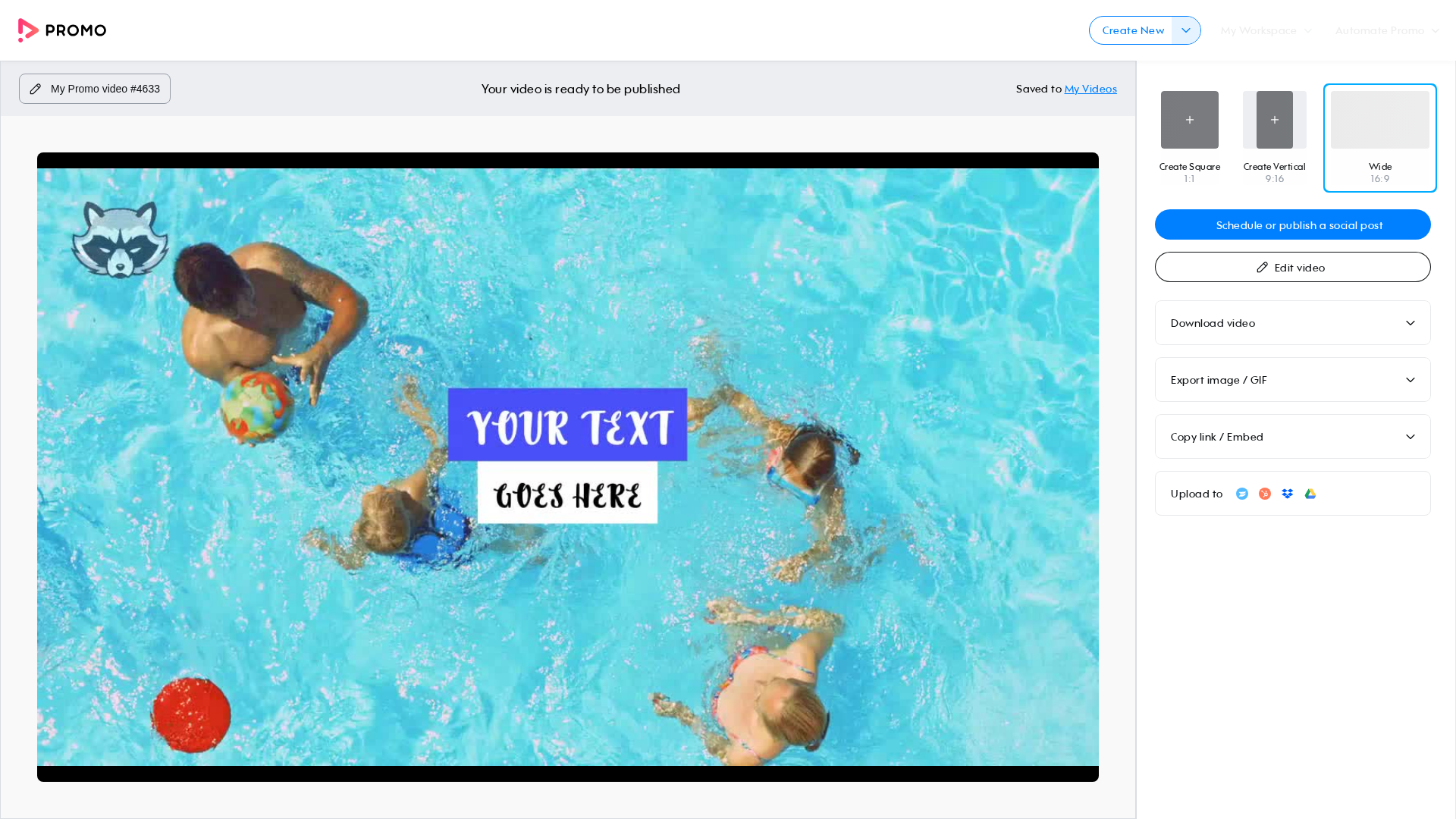Click the plus icon on Create Vertical

(1275, 120)
